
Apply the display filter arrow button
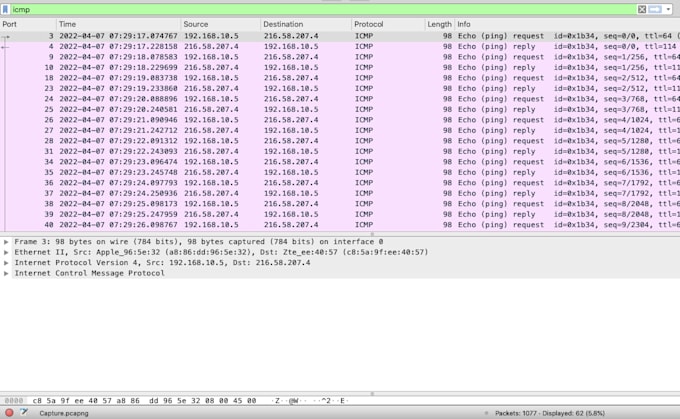(x=654, y=9)
